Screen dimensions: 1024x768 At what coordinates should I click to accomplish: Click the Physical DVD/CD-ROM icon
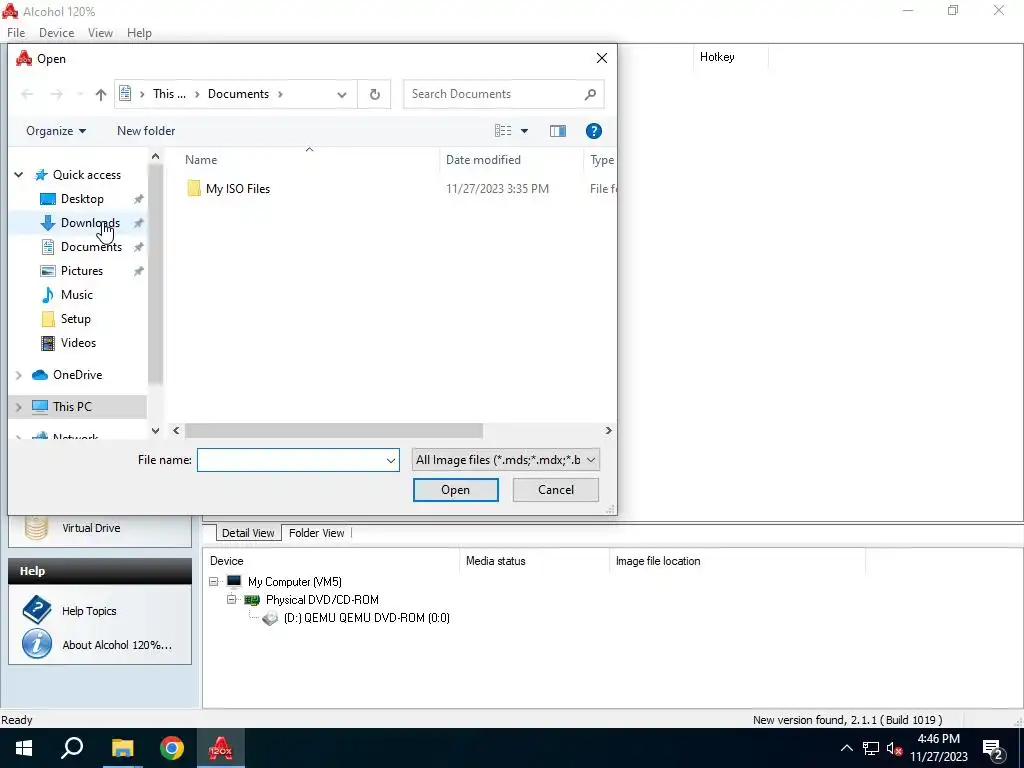251,600
